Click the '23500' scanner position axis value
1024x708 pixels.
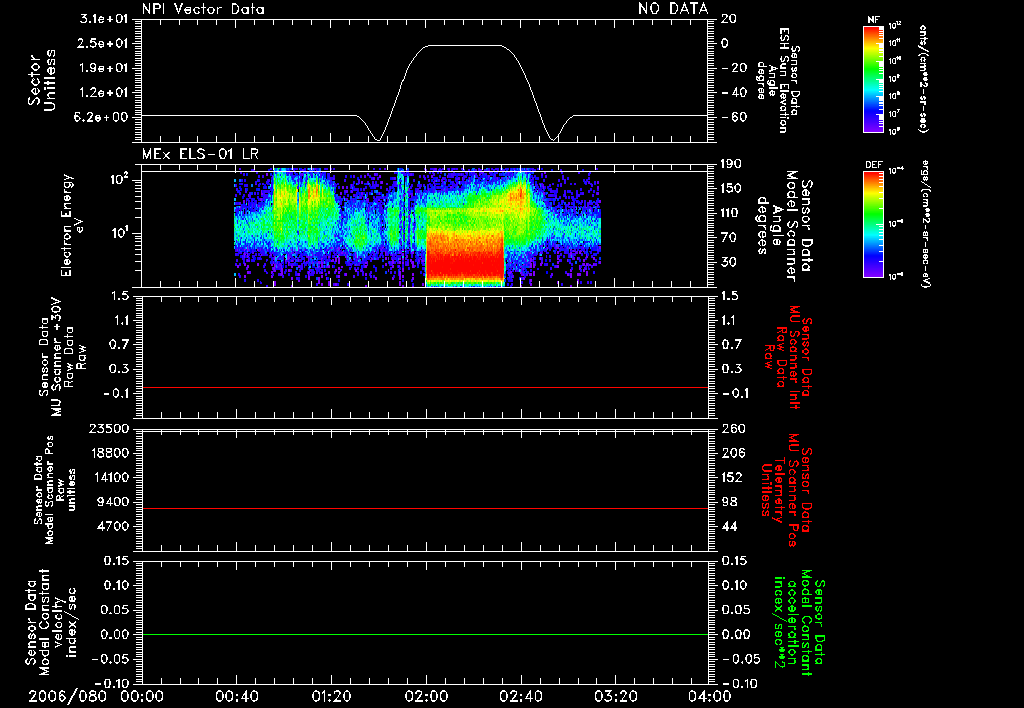tap(109, 428)
